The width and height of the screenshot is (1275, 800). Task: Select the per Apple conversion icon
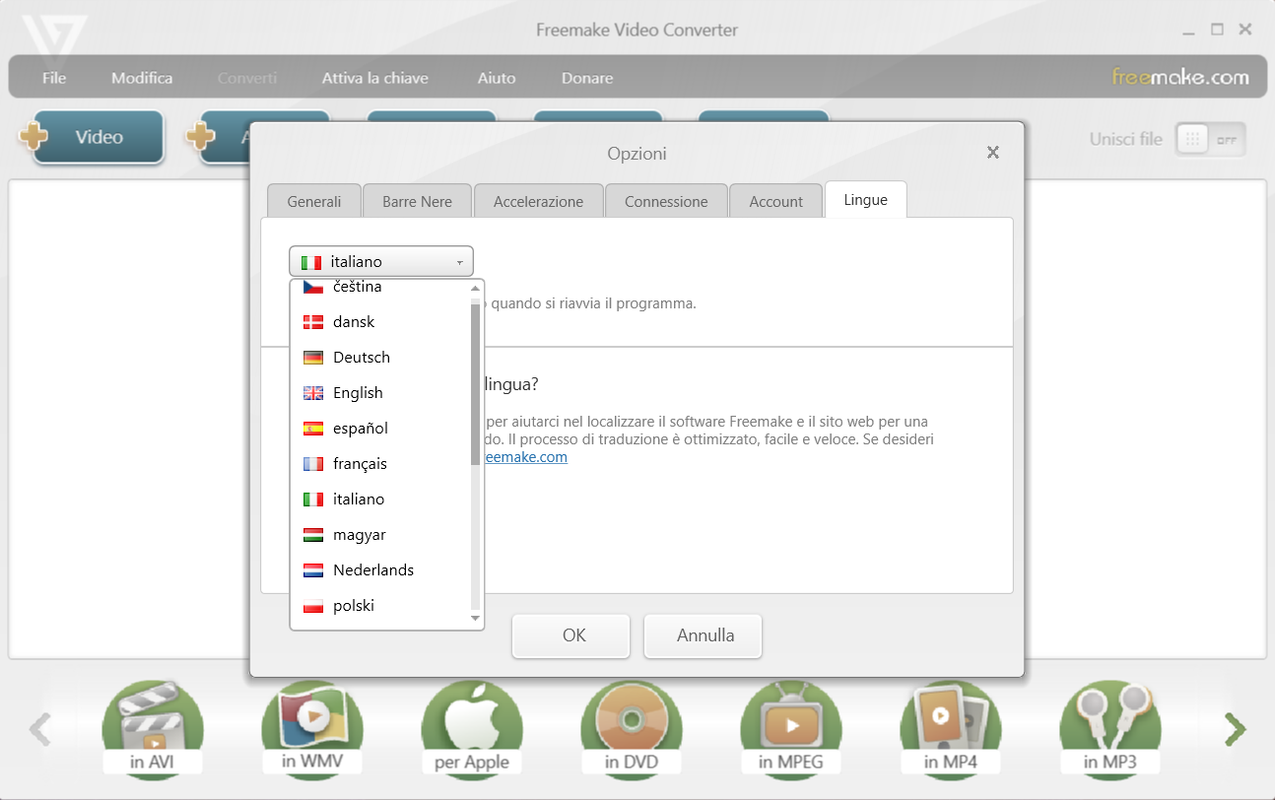pos(472,728)
